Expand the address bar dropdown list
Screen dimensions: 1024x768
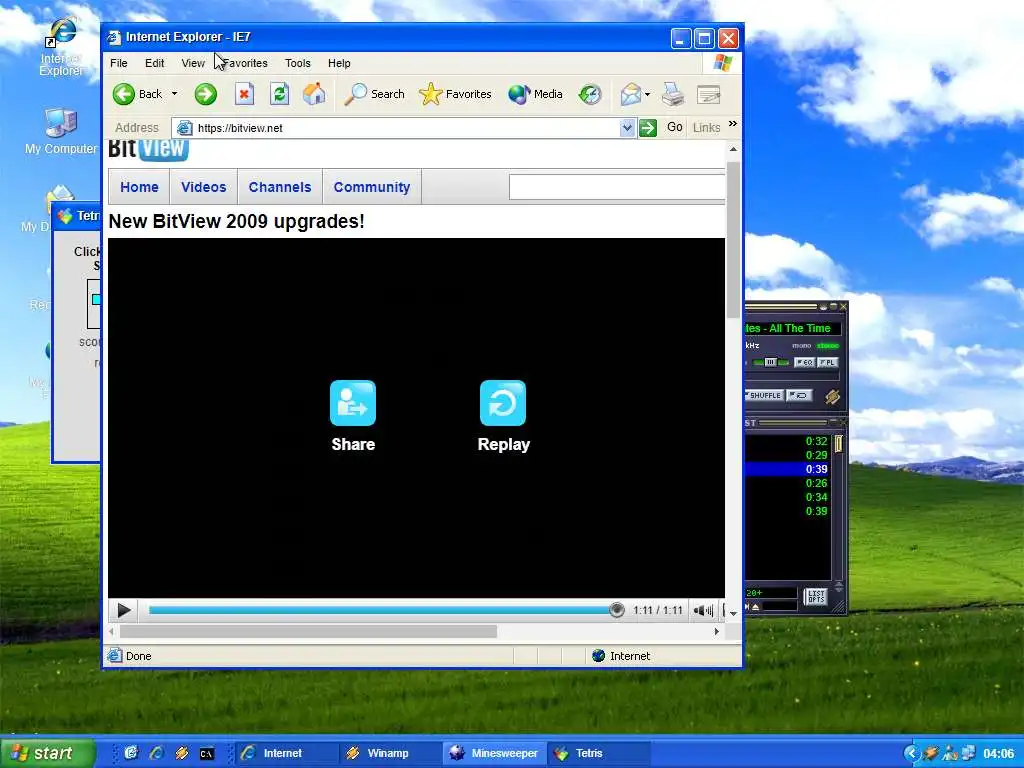tap(627, 127)
